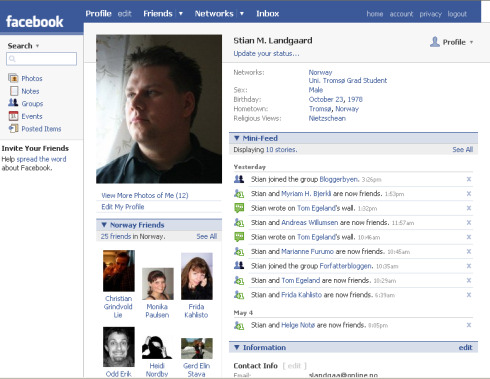Hide the Tom Egeland friendship story
This screenshot has height=379, width=490.
click(469, 280)
